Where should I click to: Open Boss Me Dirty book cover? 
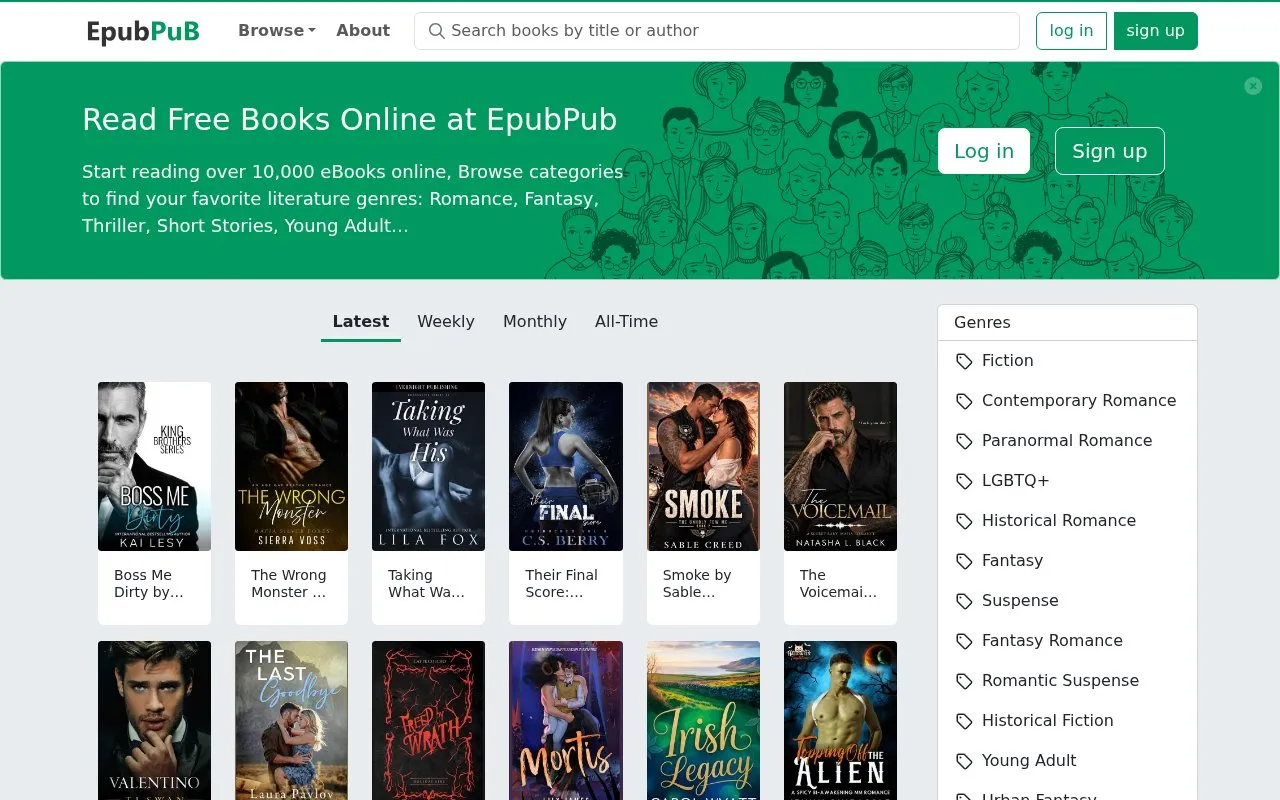click(x=155, y=466)
